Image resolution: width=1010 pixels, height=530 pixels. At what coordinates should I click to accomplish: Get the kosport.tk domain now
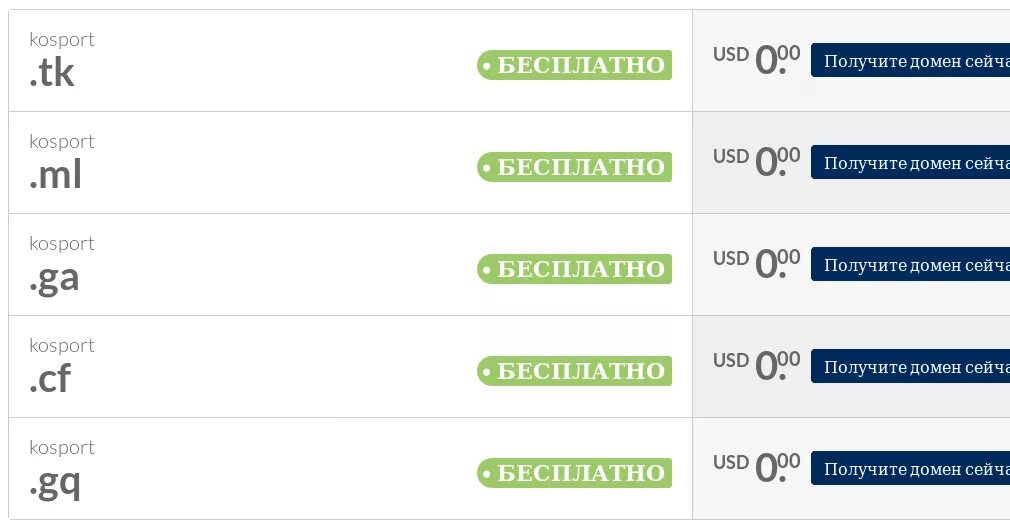click(x=910, y=61)
